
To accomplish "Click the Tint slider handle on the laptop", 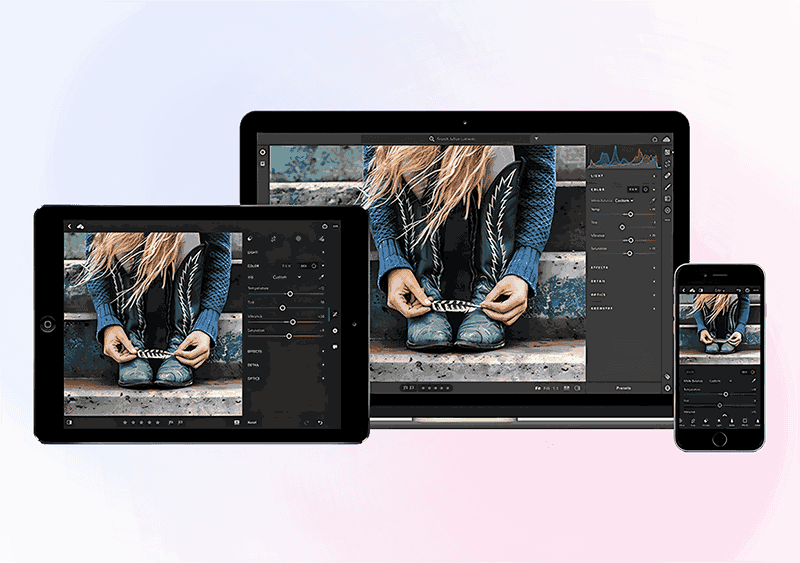I will point(622,227).
